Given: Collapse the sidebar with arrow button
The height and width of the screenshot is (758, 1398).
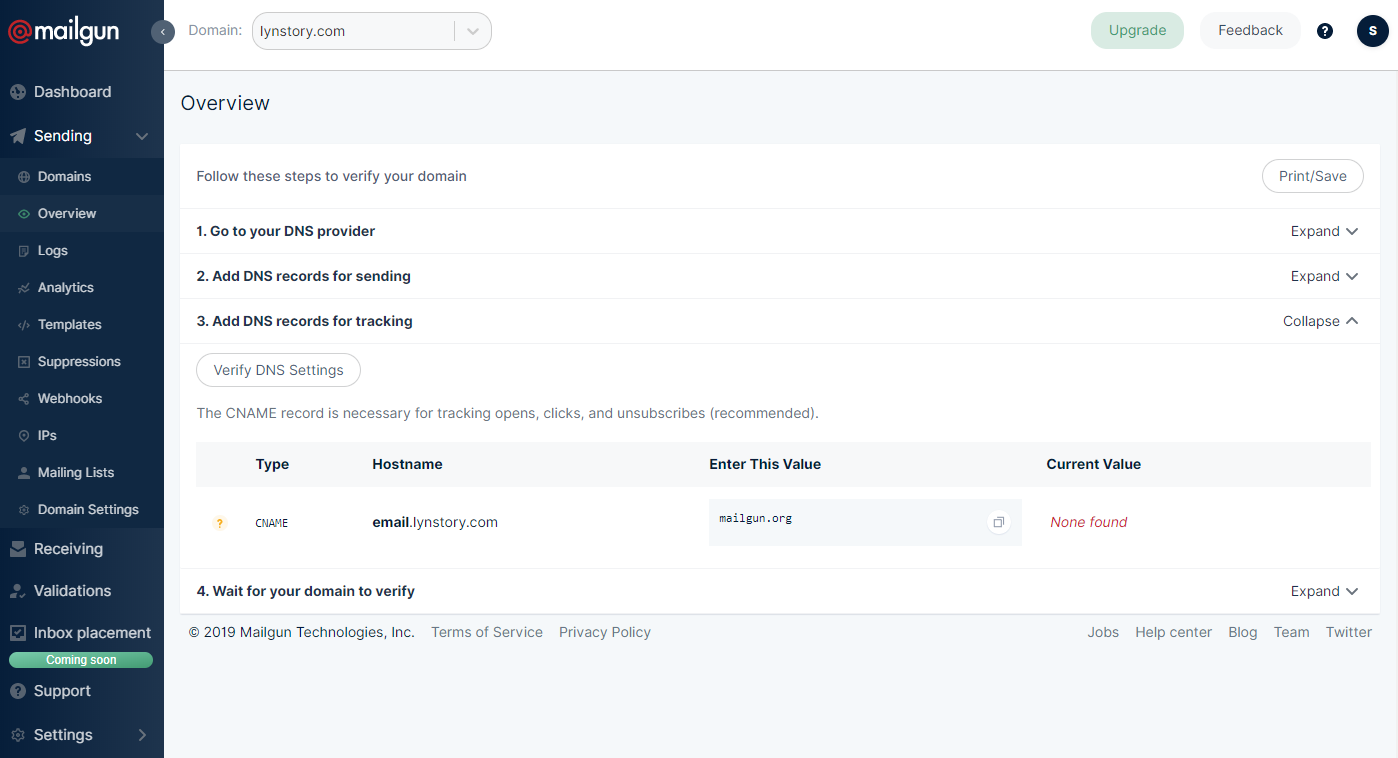Looking at the screenshot, I should 163,32.
